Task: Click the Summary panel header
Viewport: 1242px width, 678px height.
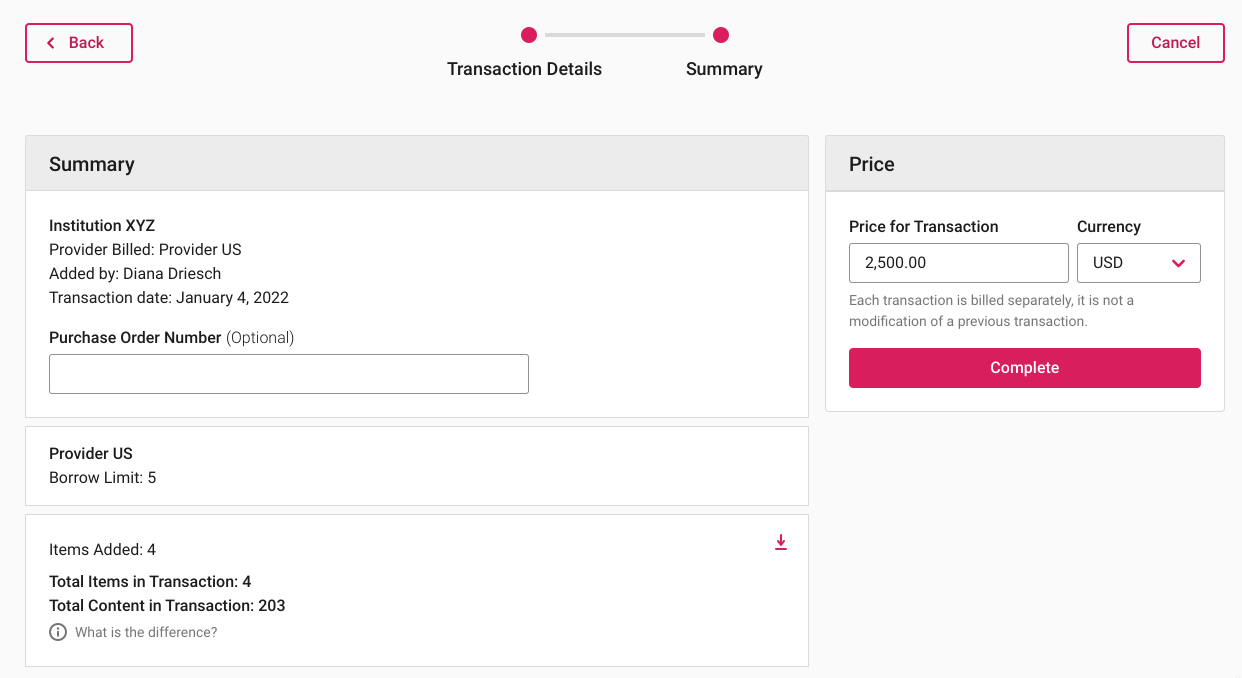Action: click(x=417, y=164)
